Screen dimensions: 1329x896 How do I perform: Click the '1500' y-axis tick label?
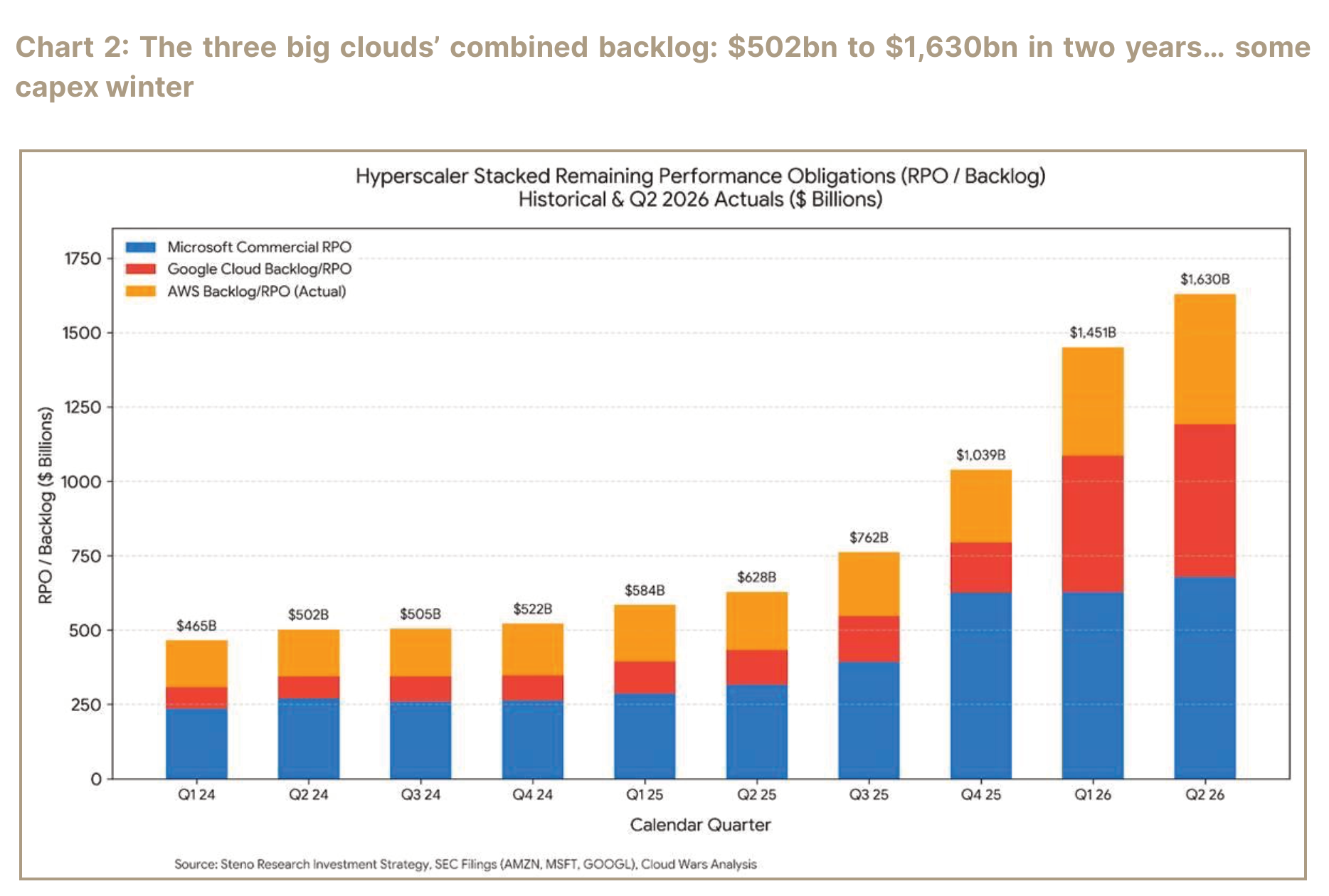[x=82, y=333]
